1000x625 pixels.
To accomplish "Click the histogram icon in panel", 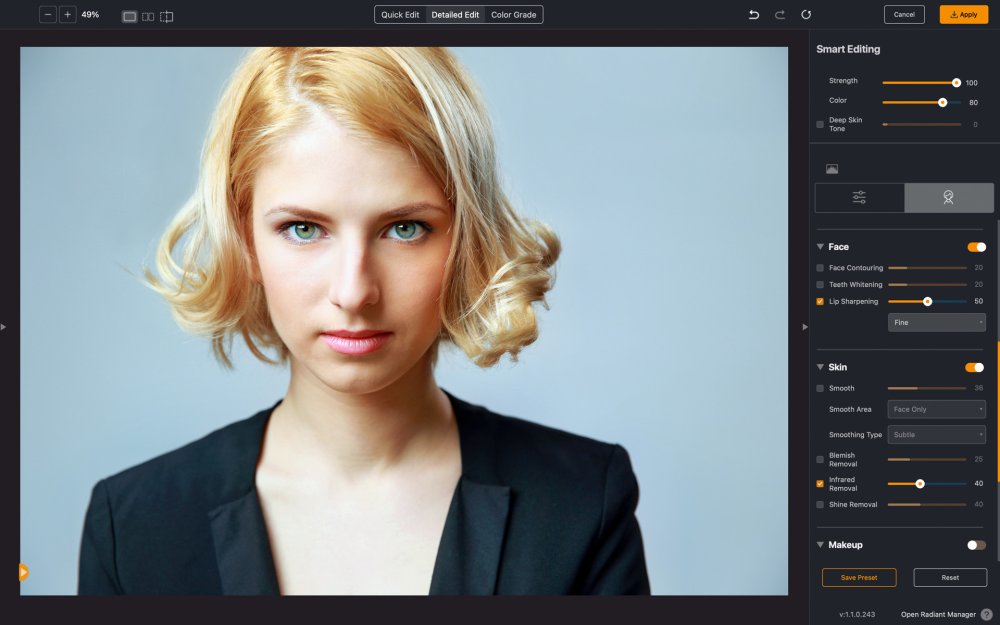I will point(832,169).
